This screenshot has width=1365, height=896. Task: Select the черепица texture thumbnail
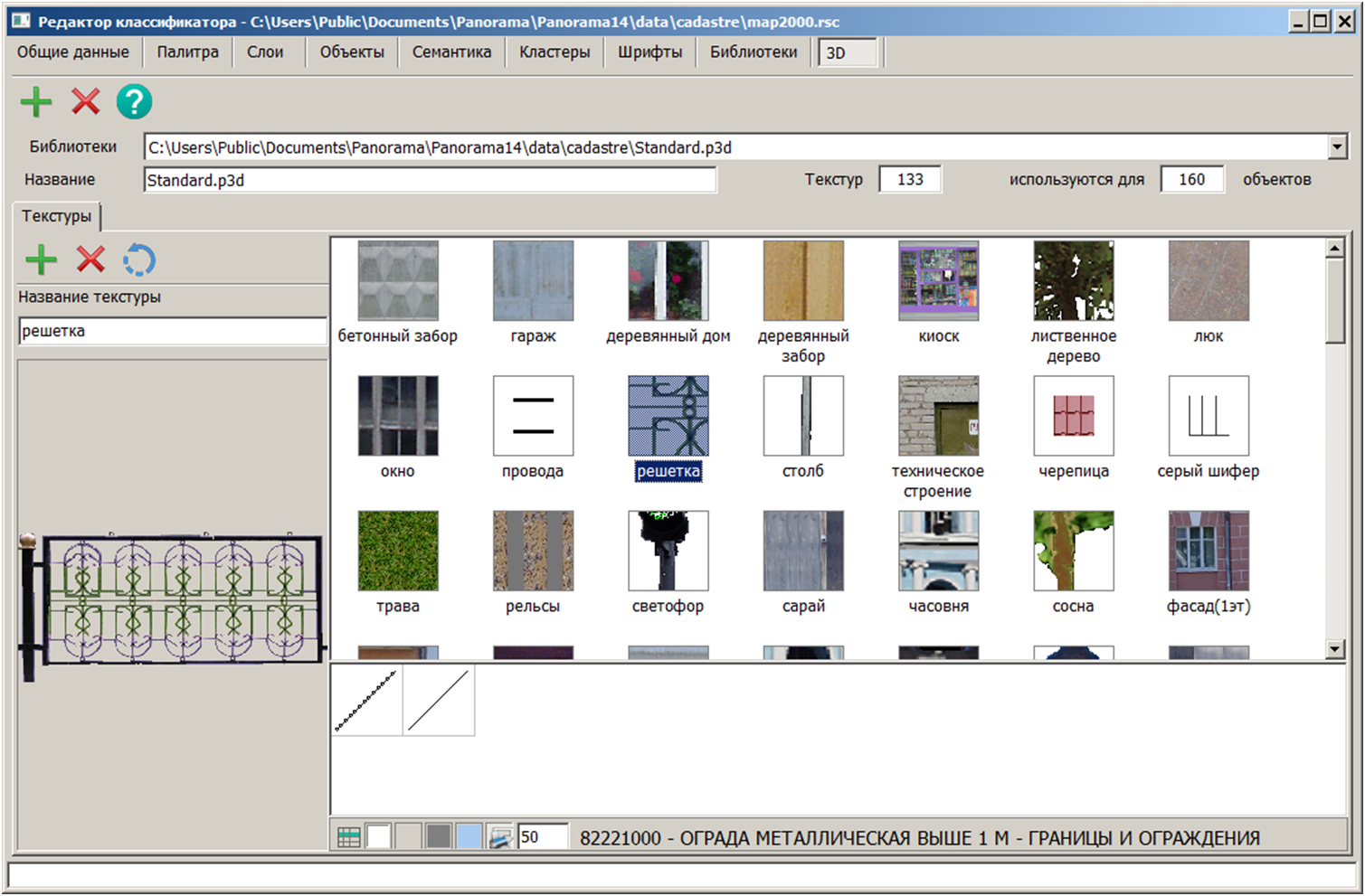pyautogui.click(x=1073, y=416)
